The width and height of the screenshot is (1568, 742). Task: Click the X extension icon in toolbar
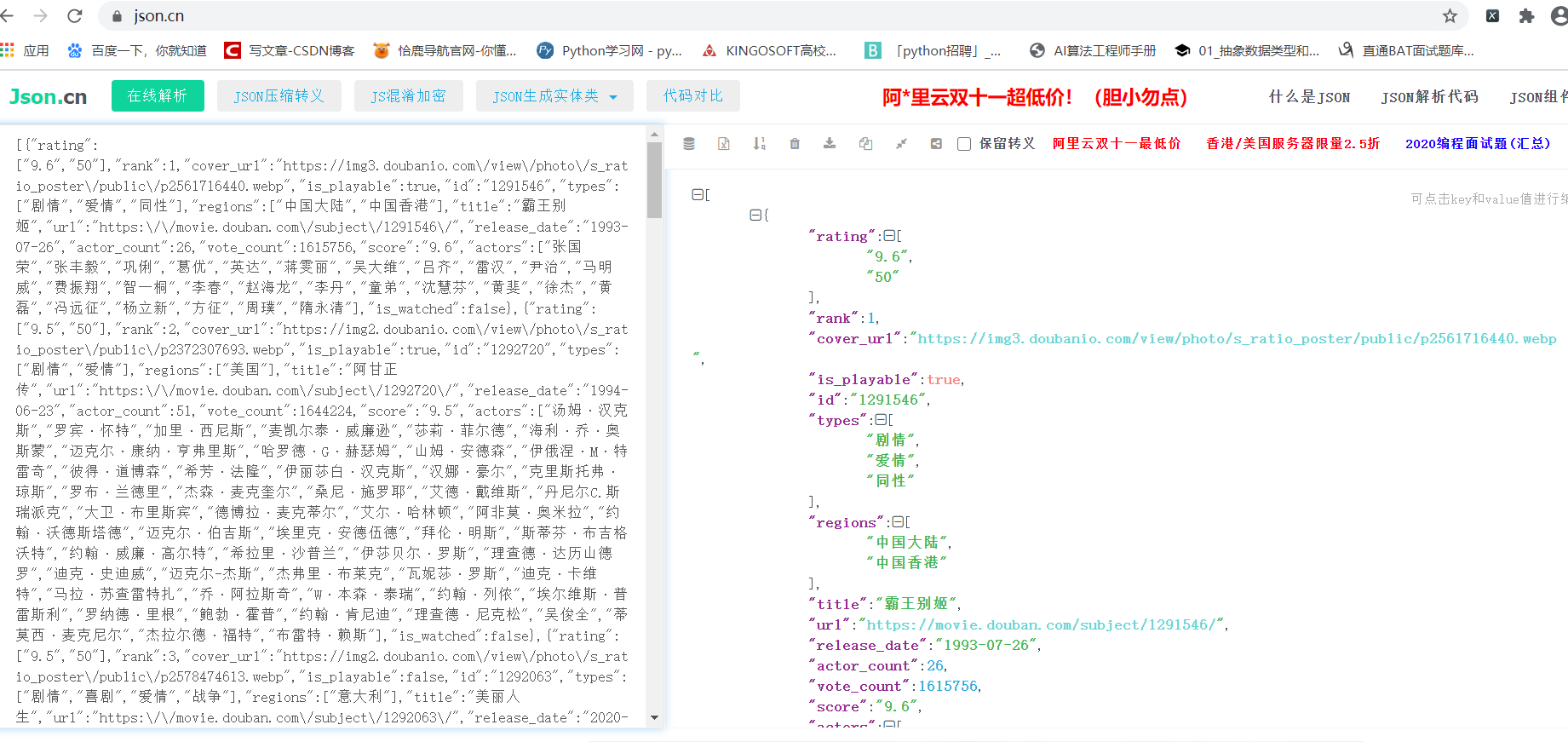[1492, 15]
